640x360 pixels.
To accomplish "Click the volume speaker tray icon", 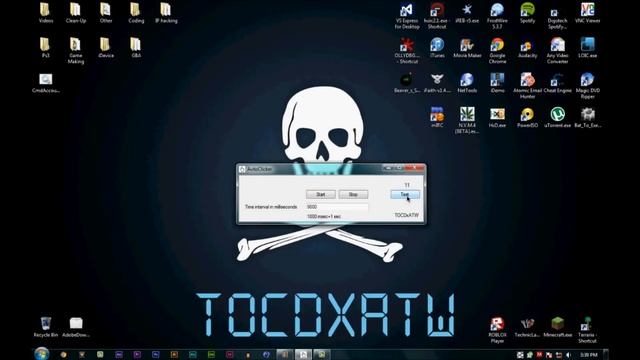I will tap(569, 355).
